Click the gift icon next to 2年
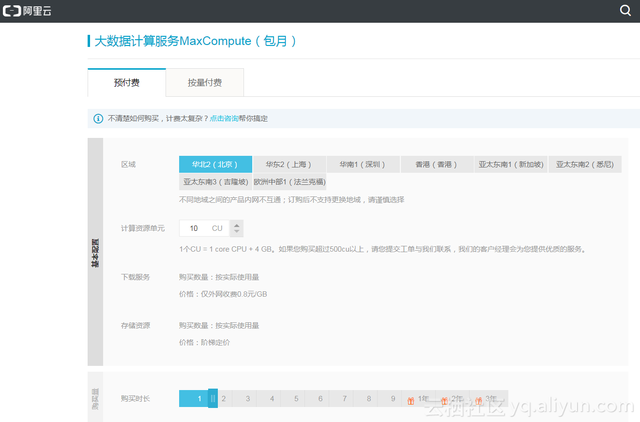This screenshot has height=422, width=640. click(x=444, y=401)
